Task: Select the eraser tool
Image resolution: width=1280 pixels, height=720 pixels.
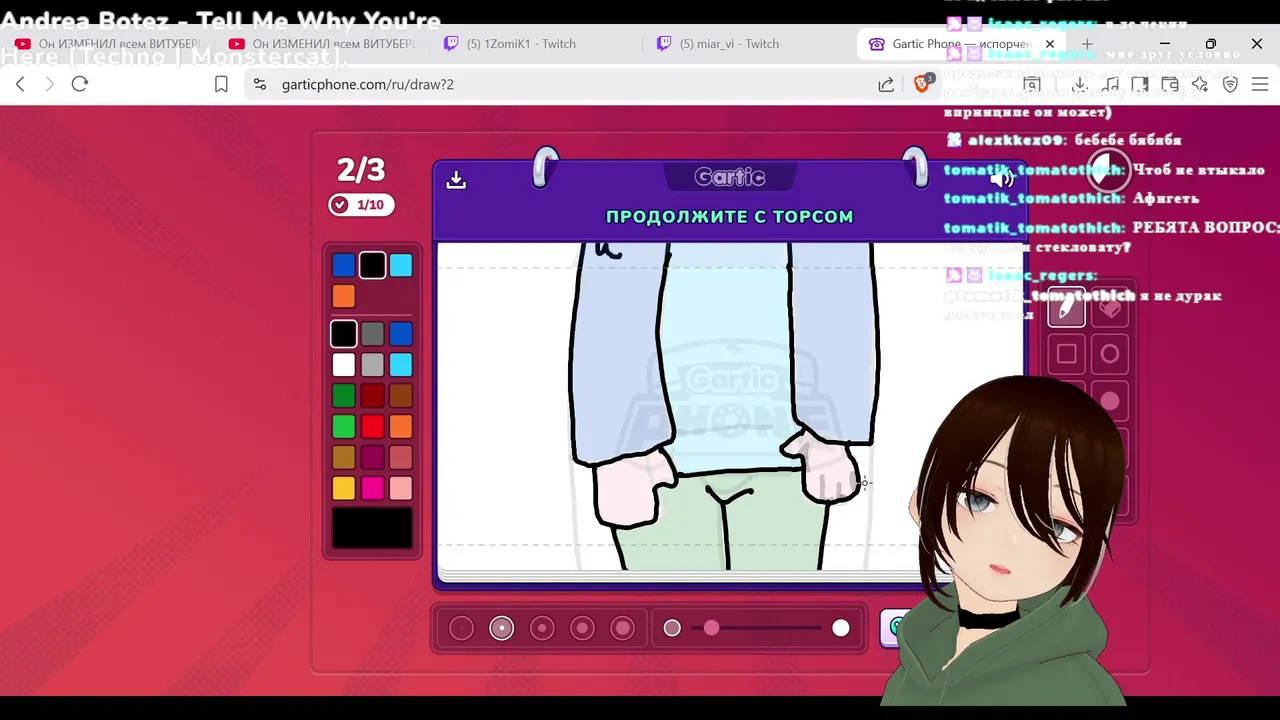Action: coord(1109,308)
